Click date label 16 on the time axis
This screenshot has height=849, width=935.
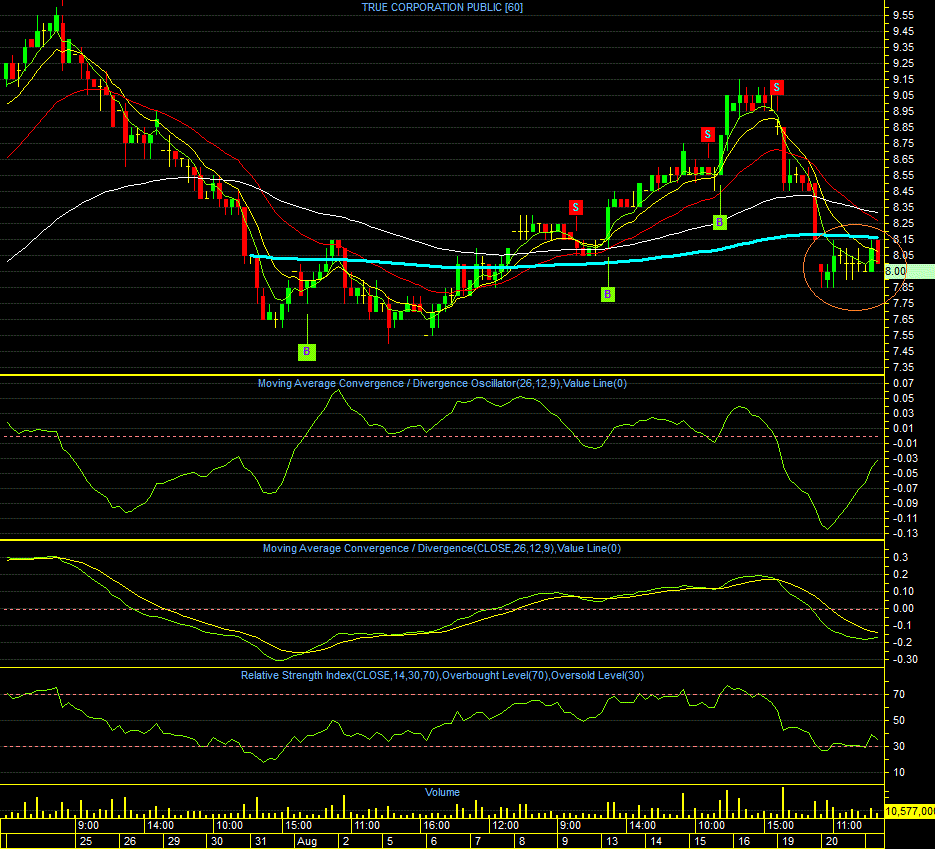744,841
